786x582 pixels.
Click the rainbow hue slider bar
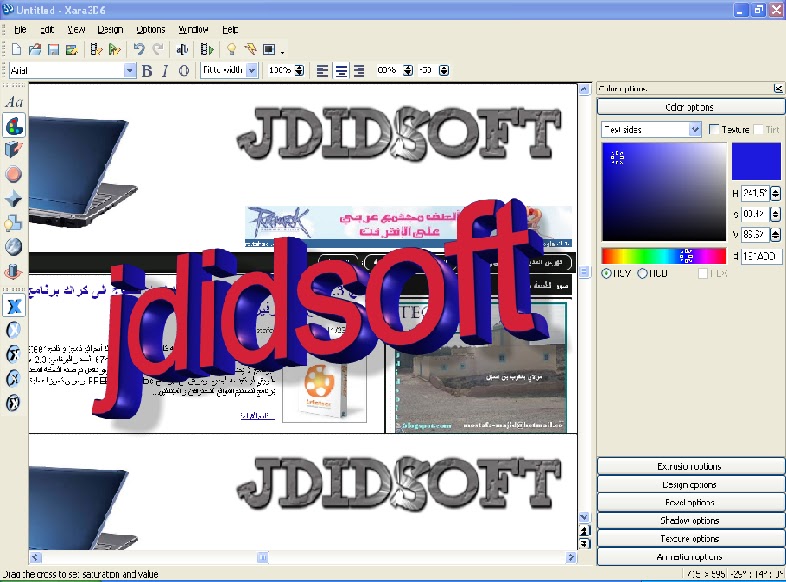pos(664,256)
